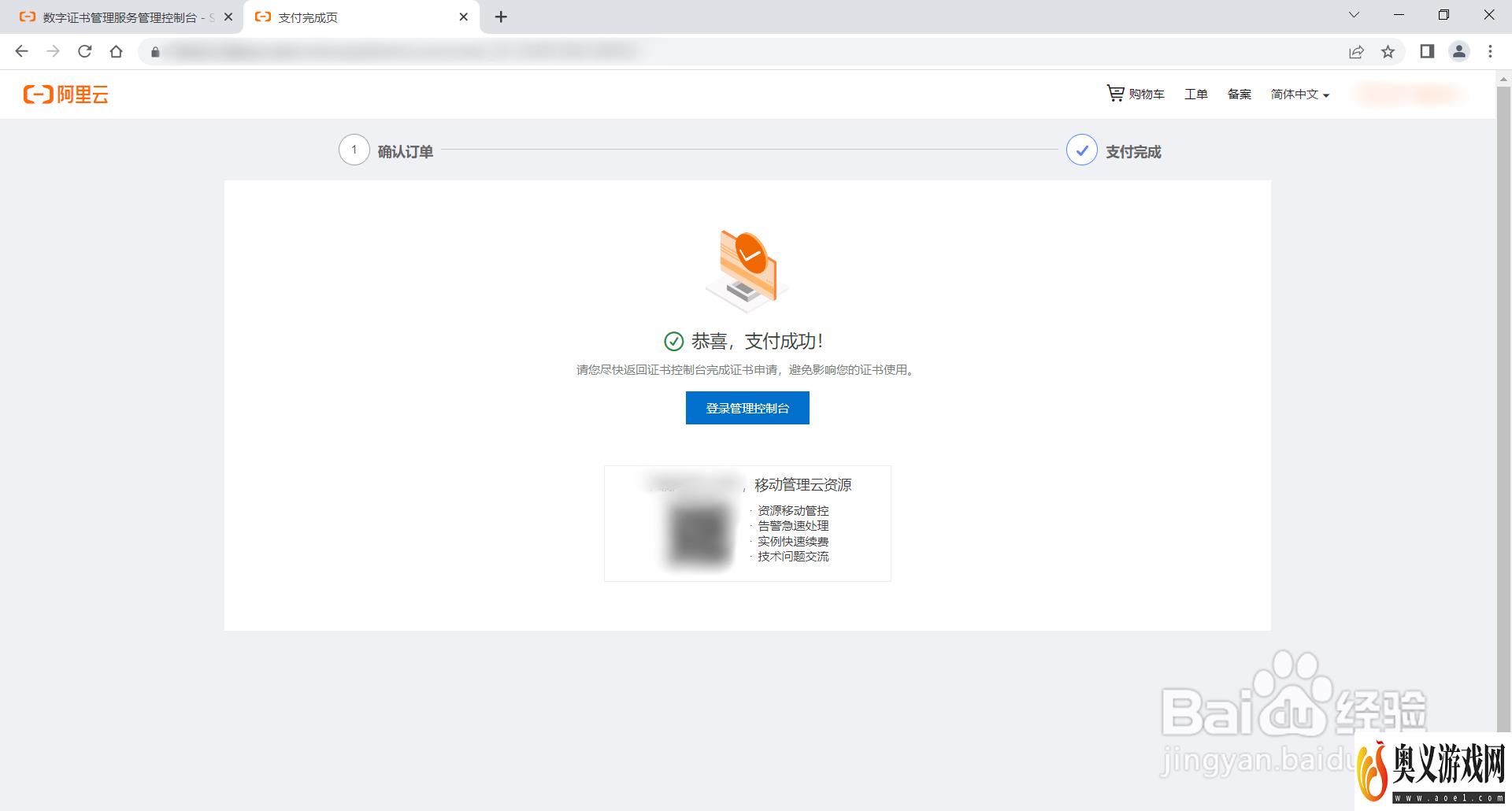1512x811 pixels.
Task: Toggle the browser side panel
Action: coord(1427,51)
